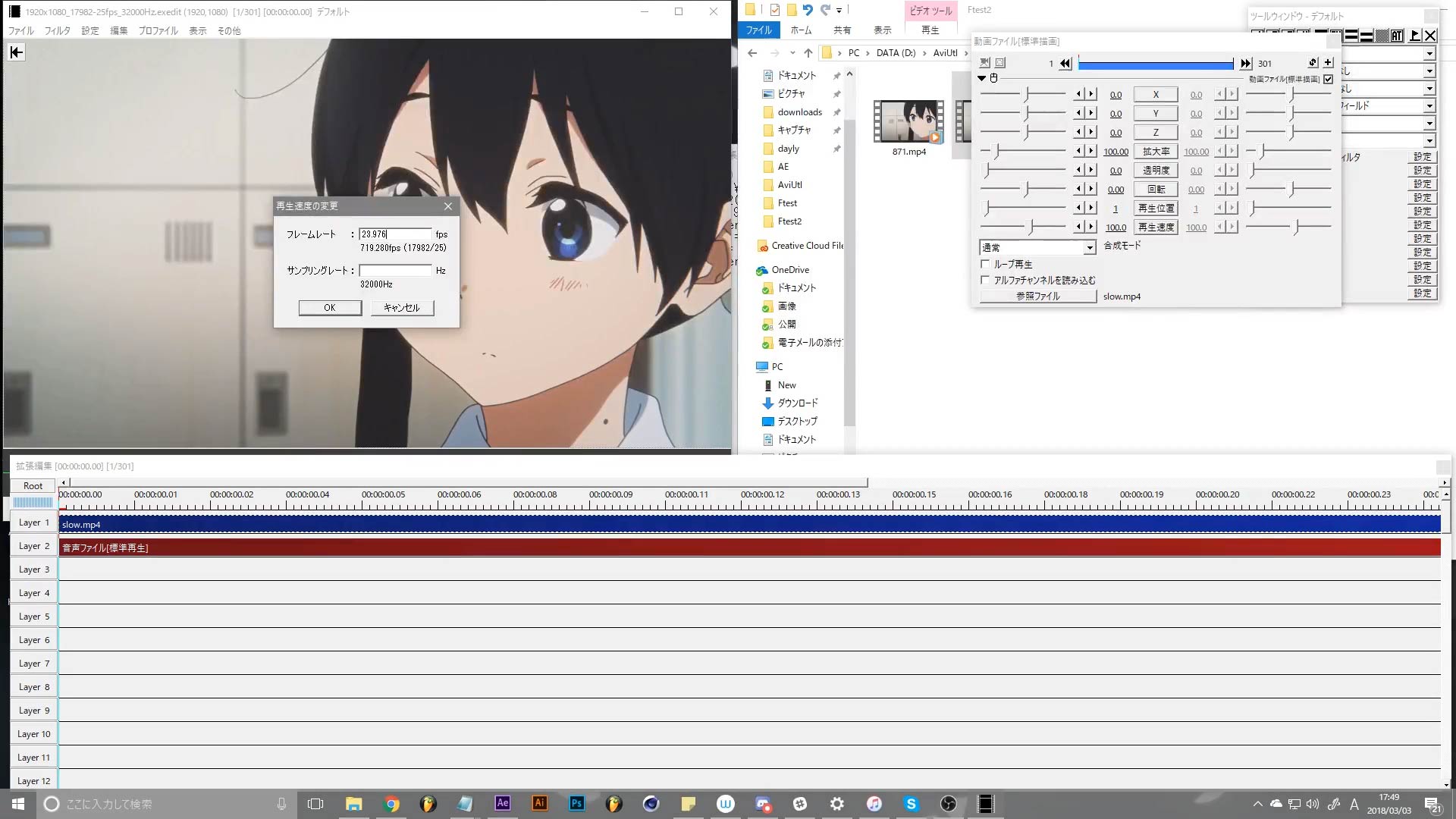Select the AviUtl folder in Explorer sidebar
The width and height of the screenshot is (1456, 819).
coord(789,185)
